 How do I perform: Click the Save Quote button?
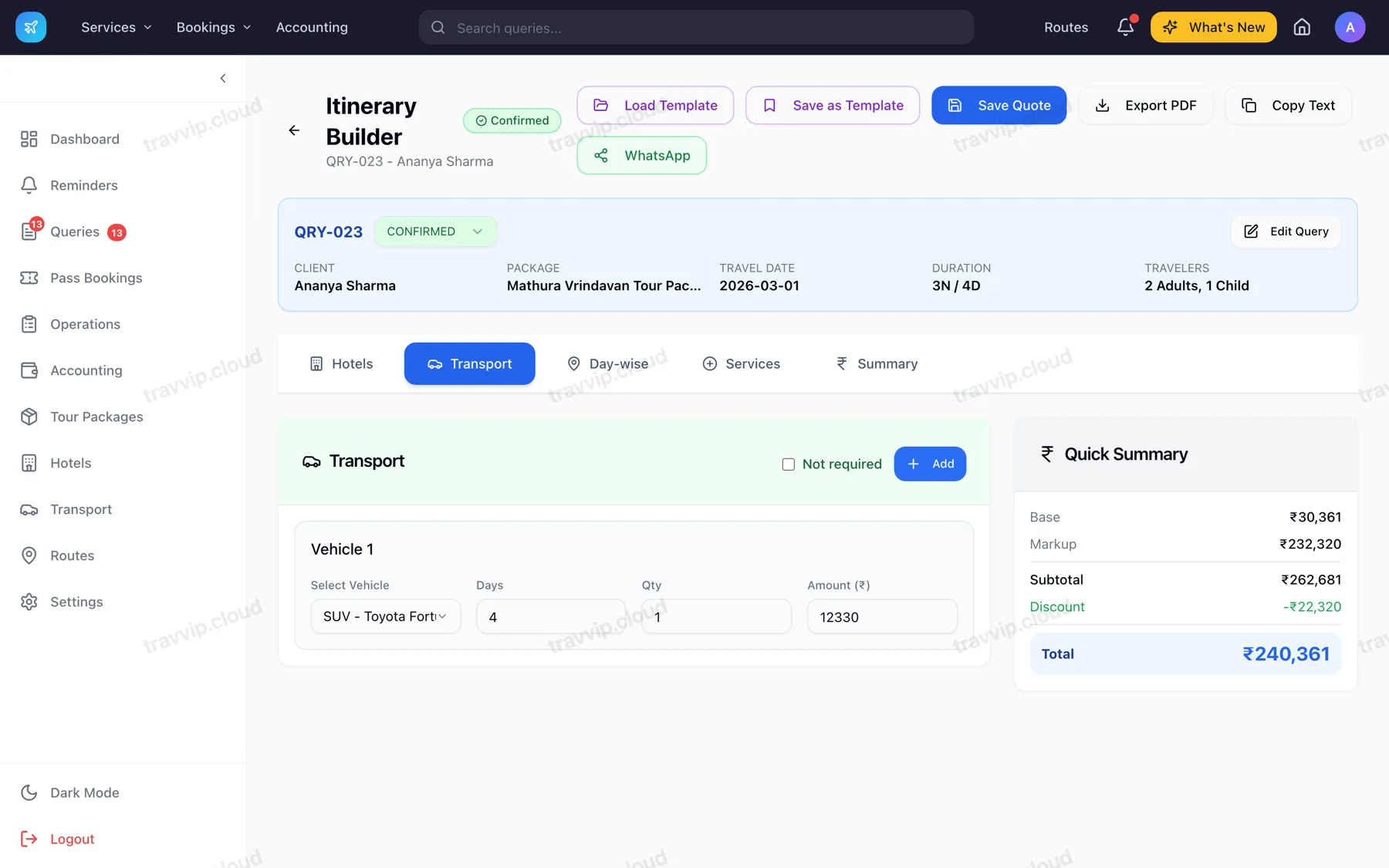click(x=999, y=105)
